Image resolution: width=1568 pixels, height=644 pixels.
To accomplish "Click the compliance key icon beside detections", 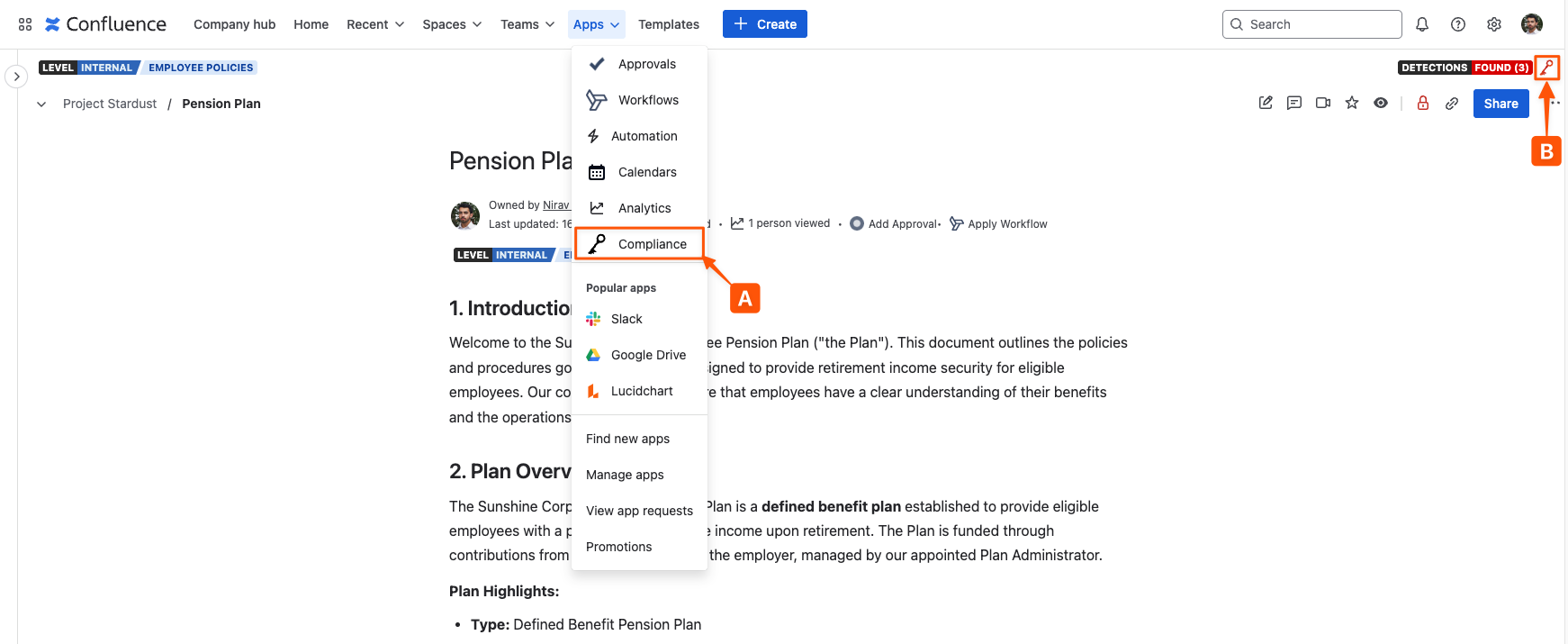I will pos(1547,68).
